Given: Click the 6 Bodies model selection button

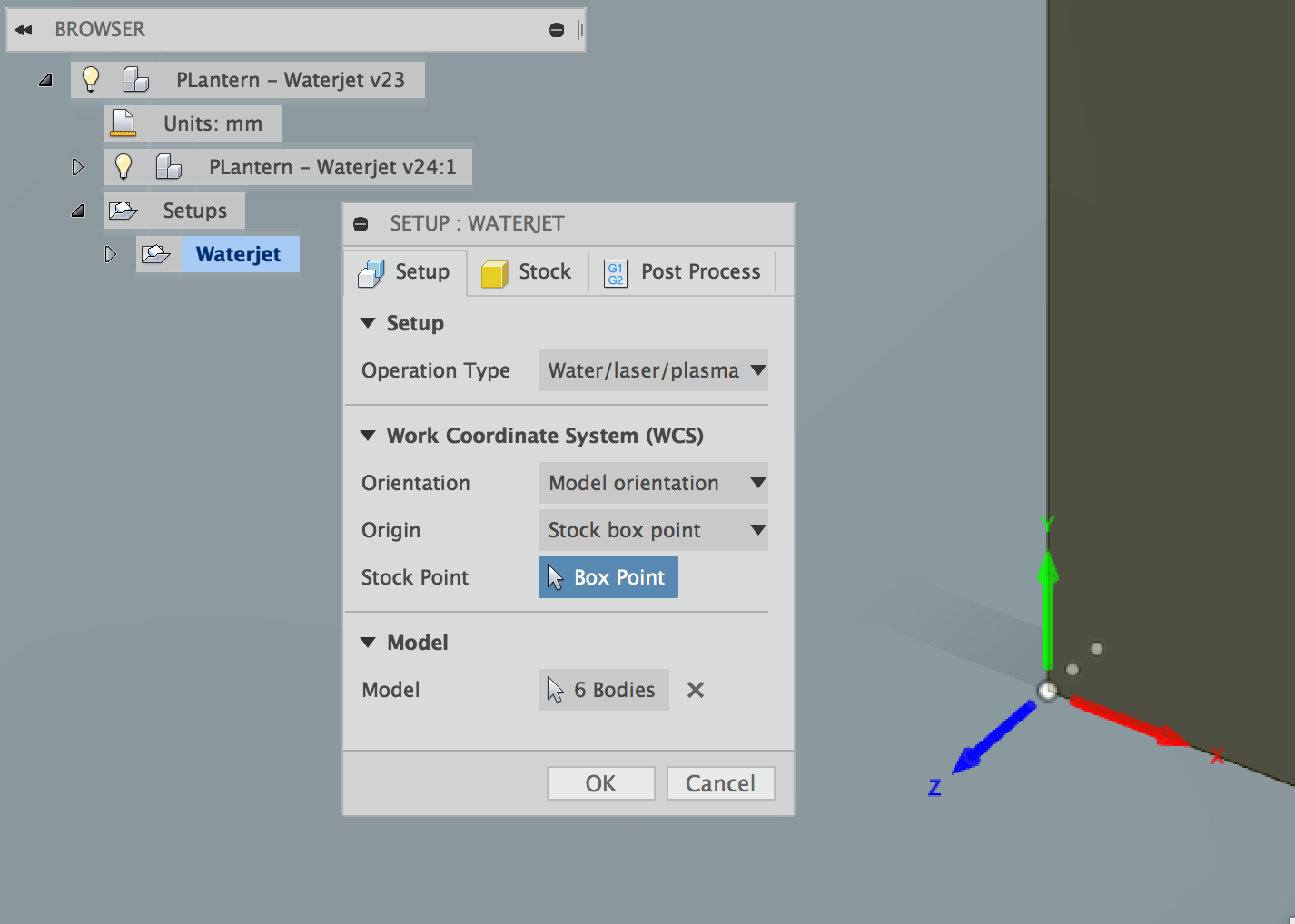Looking at the screenshot, I should pos(604,690).
